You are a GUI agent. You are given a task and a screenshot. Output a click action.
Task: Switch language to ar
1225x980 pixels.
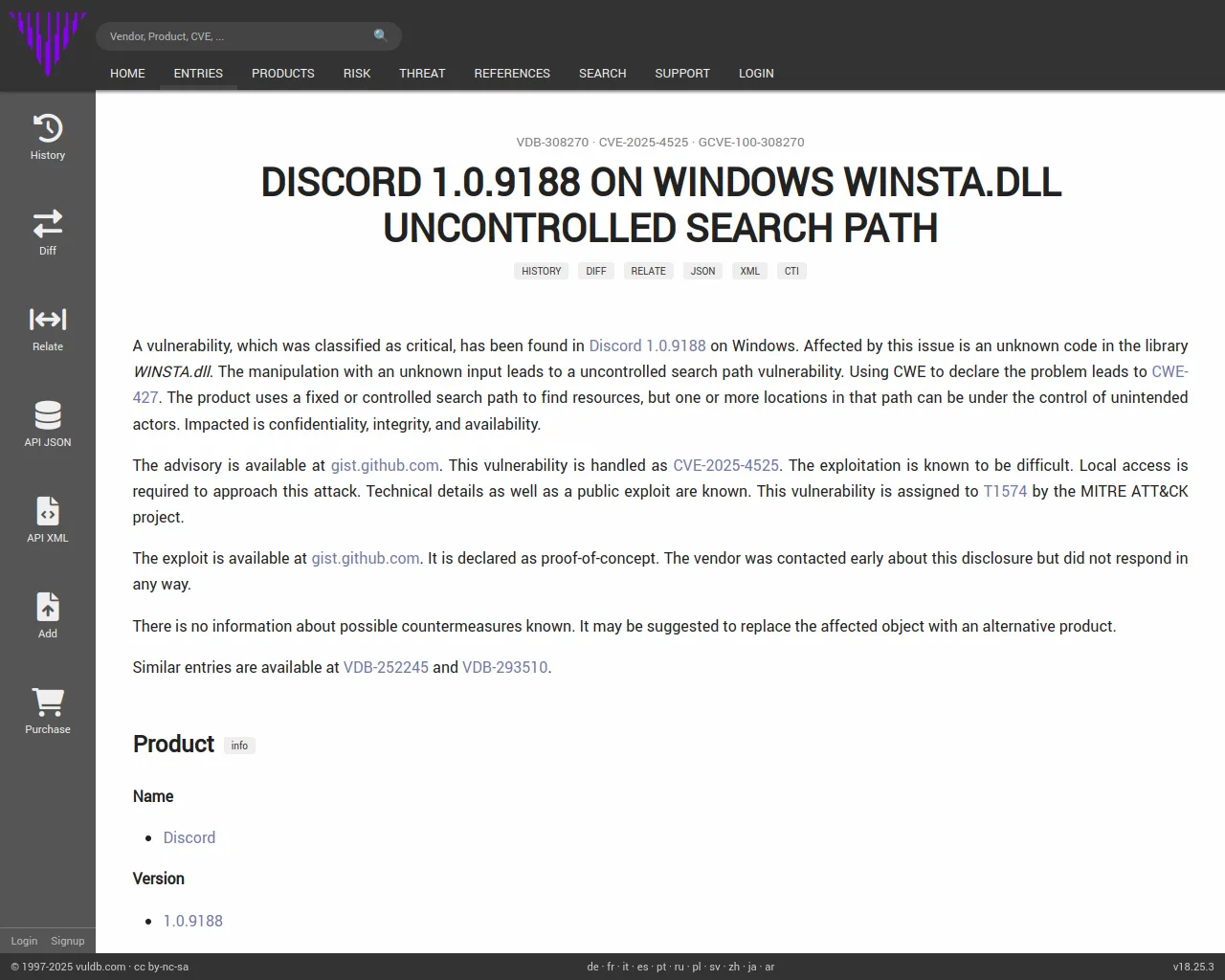(x=769, y=967)
